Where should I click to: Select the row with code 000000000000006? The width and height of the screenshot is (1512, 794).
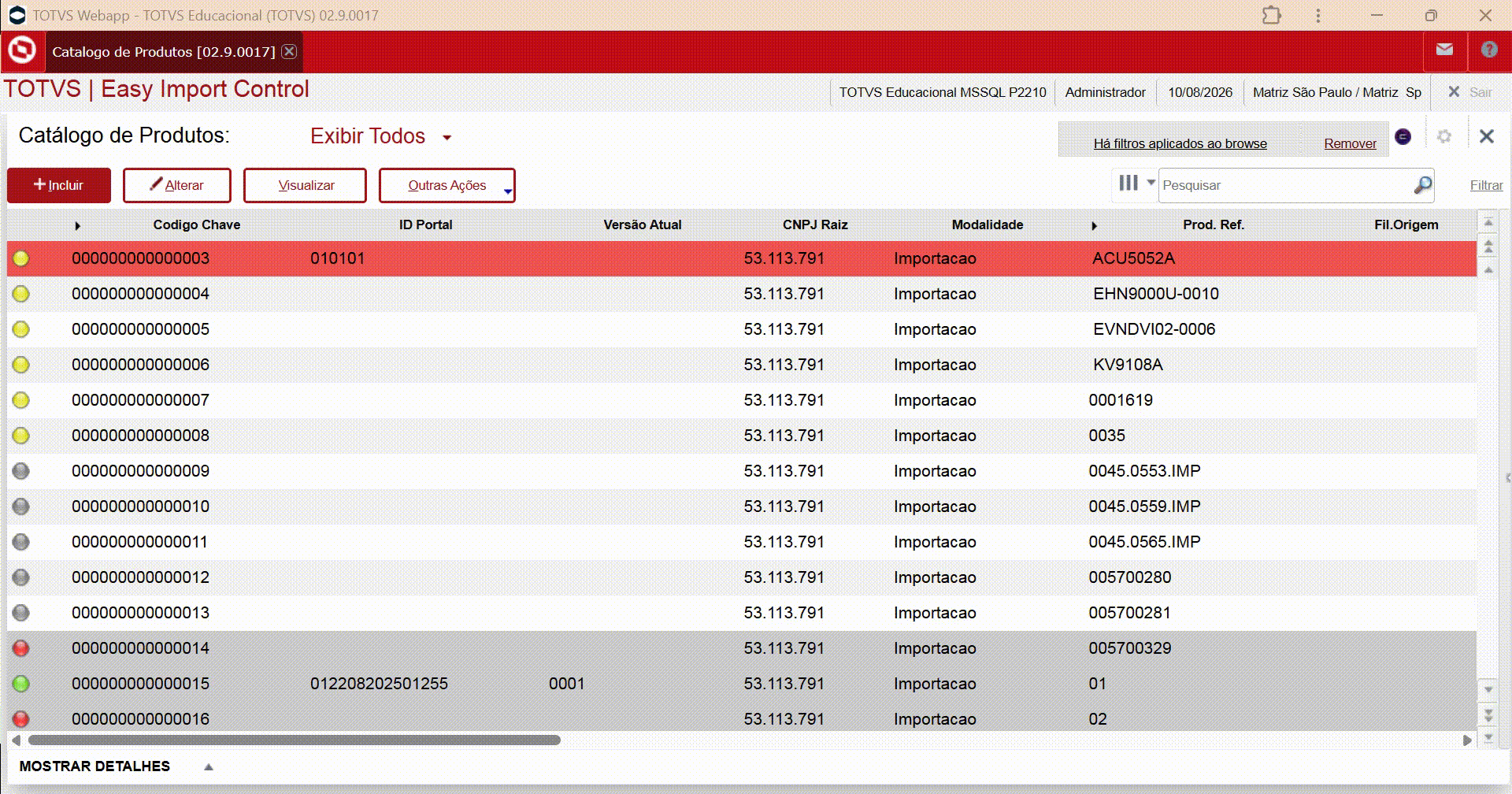coord(742,365)
